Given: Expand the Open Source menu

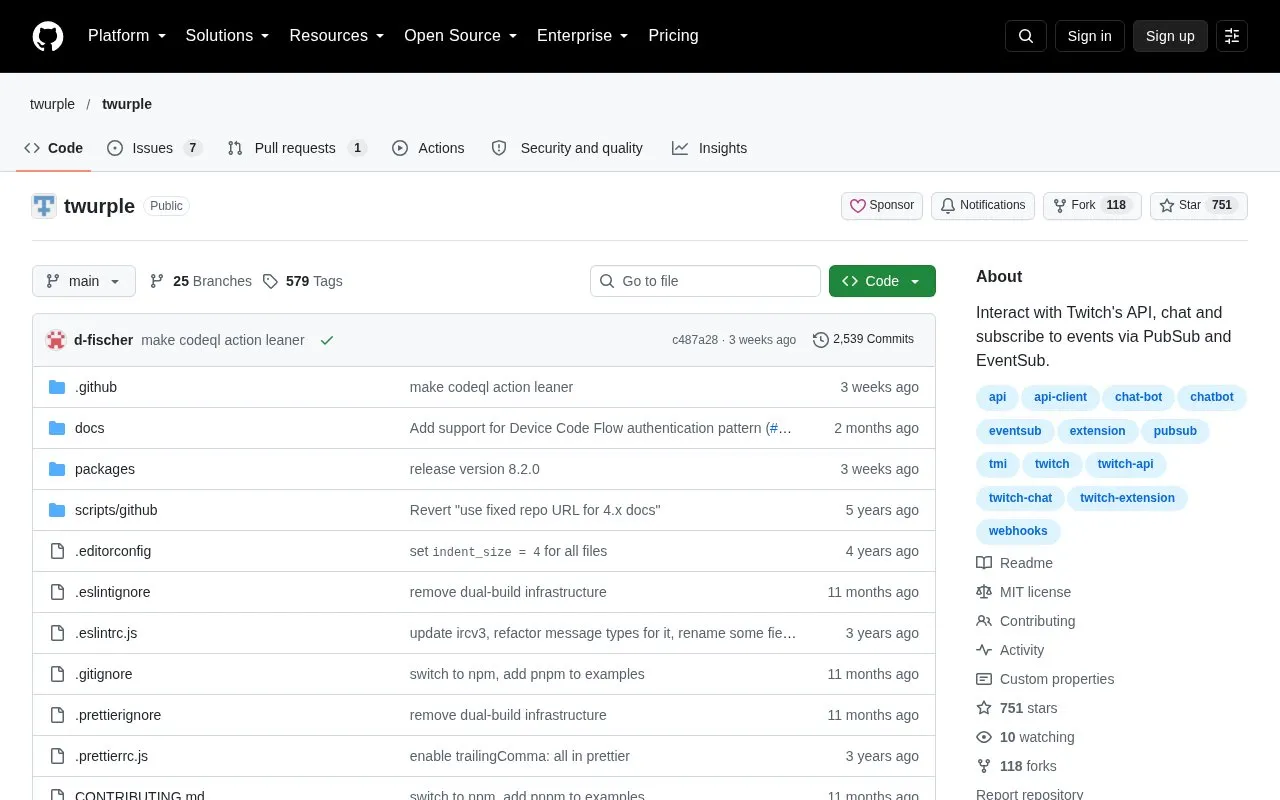Looking at the screenshot, I should [x=461, y=36].
